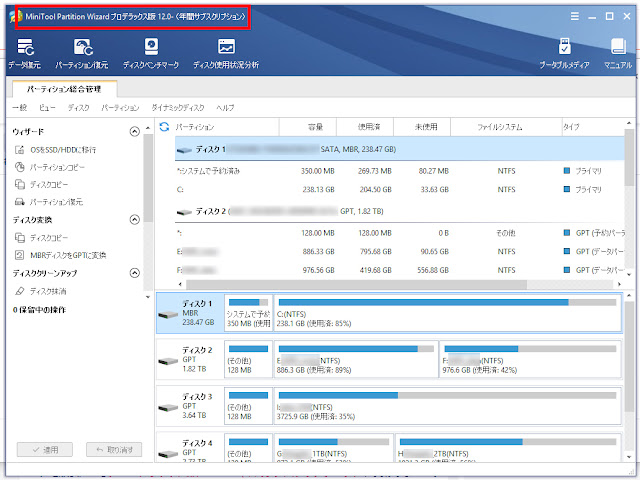640x480 pixels.
Task: Click the 0 保留中の操作 label
Action: tap(39, 310)
